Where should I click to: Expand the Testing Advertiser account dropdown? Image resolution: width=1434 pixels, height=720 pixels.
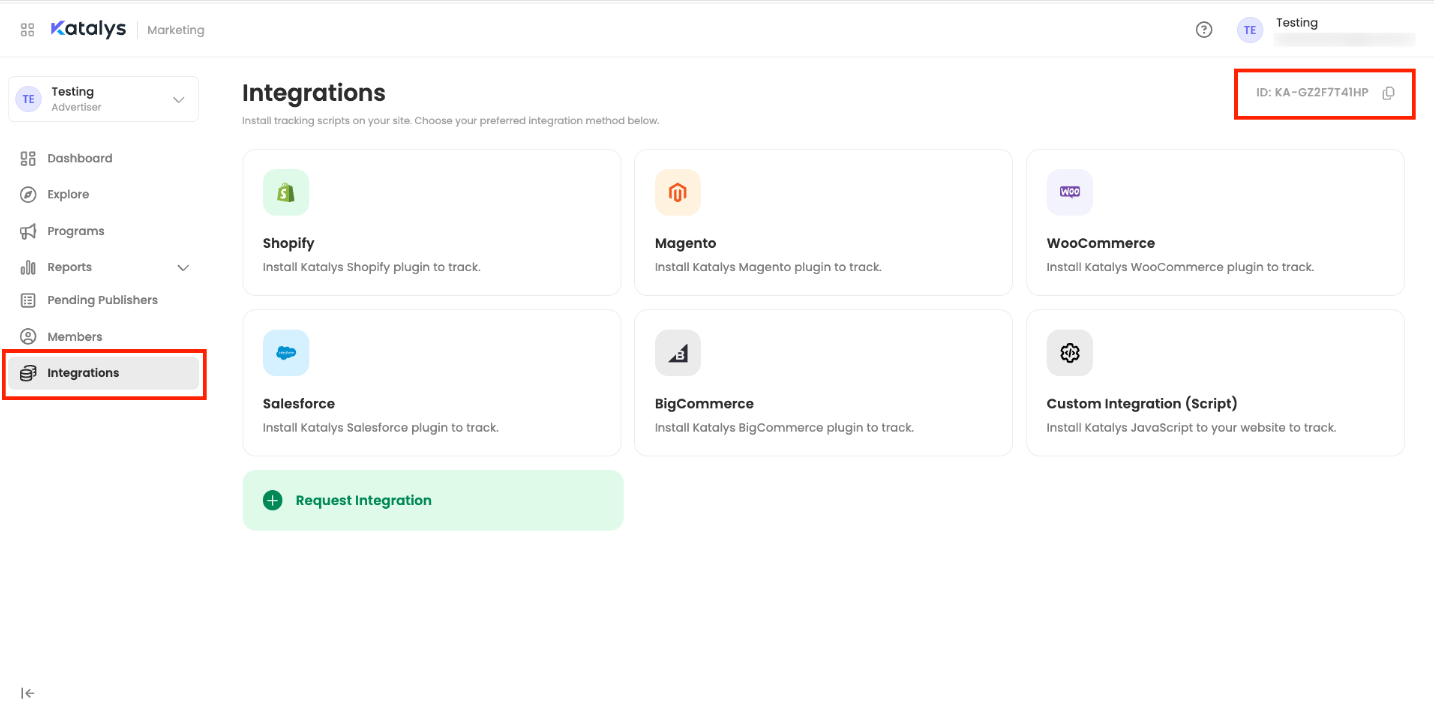[179, 99]
